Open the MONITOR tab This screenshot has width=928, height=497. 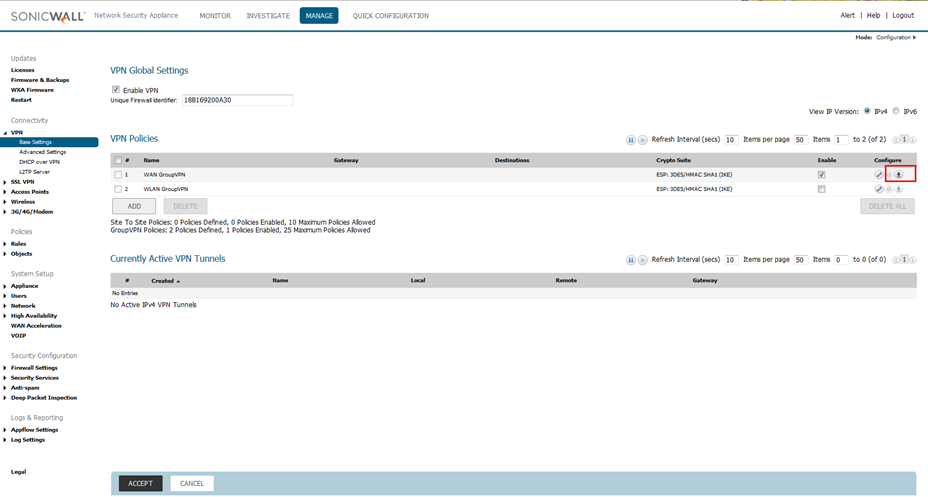(x=215, y=16)
